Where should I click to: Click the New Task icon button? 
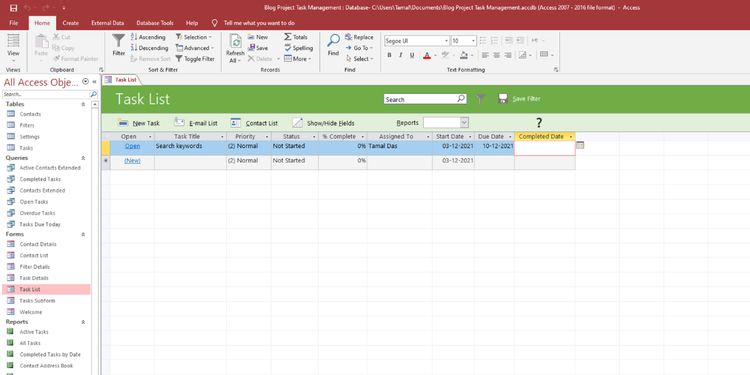pos(123,123)
